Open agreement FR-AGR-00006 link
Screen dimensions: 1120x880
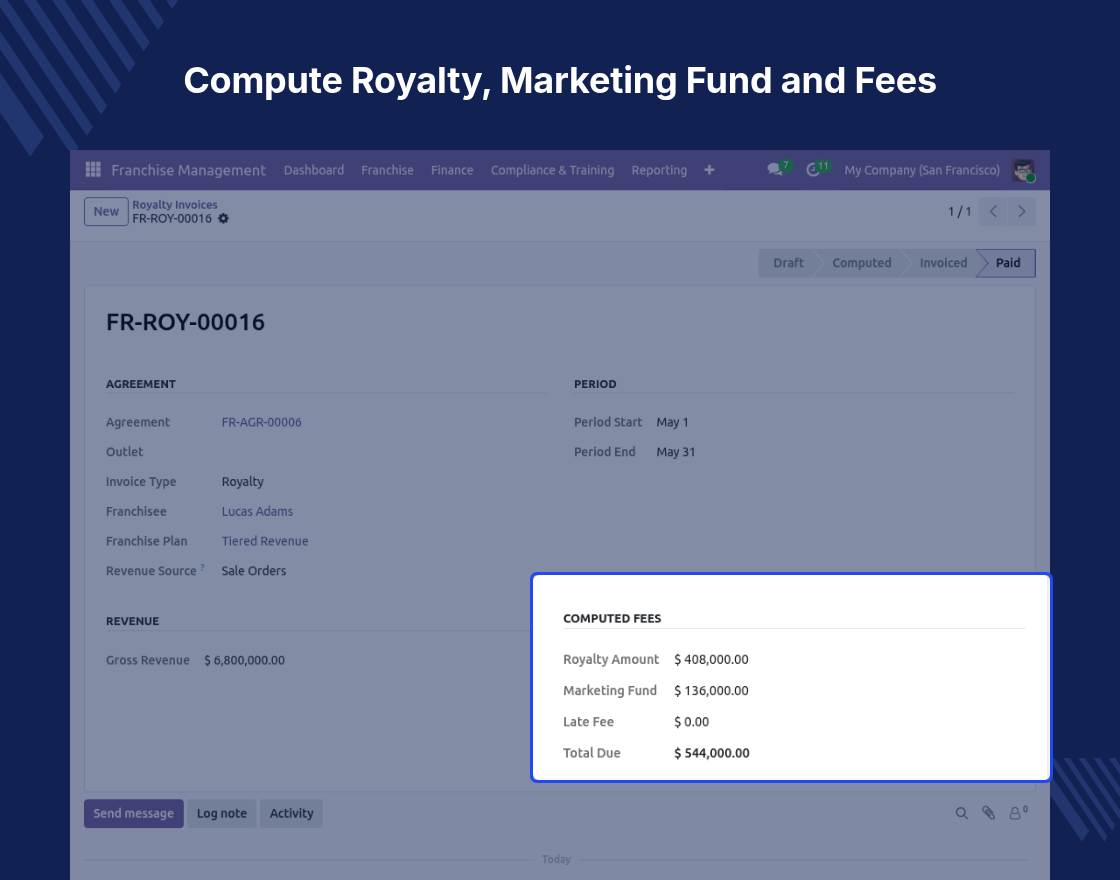[x=261, y=422]
